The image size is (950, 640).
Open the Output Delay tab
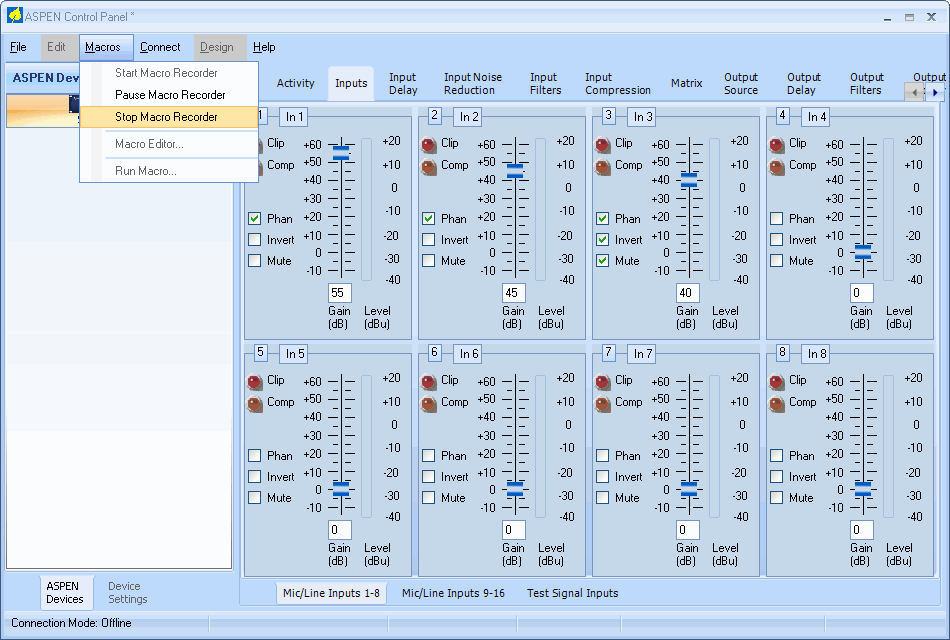pos(803,84)
